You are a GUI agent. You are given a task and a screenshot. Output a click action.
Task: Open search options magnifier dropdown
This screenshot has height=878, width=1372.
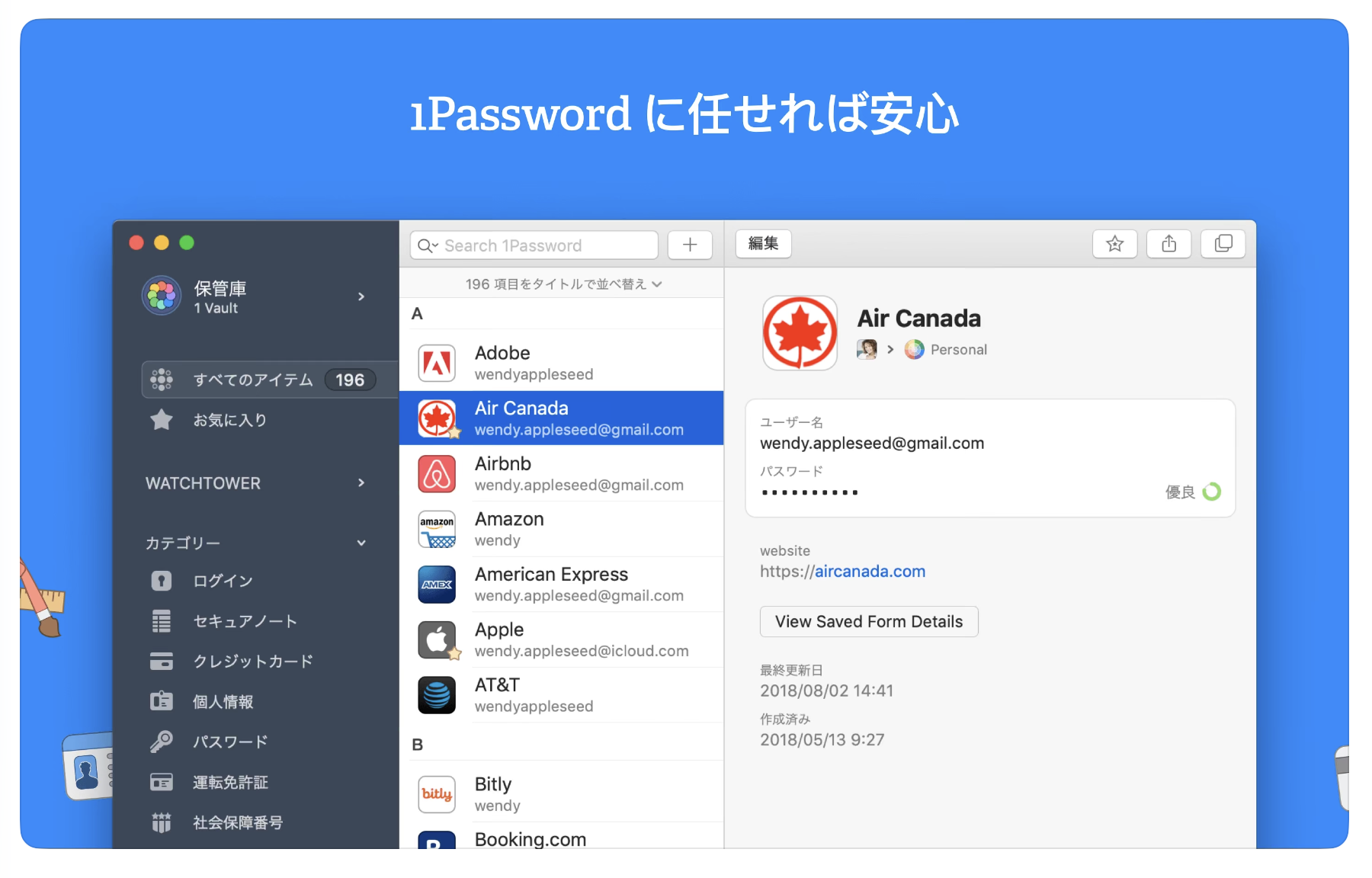pyautogui.click(x=428, y=245)
